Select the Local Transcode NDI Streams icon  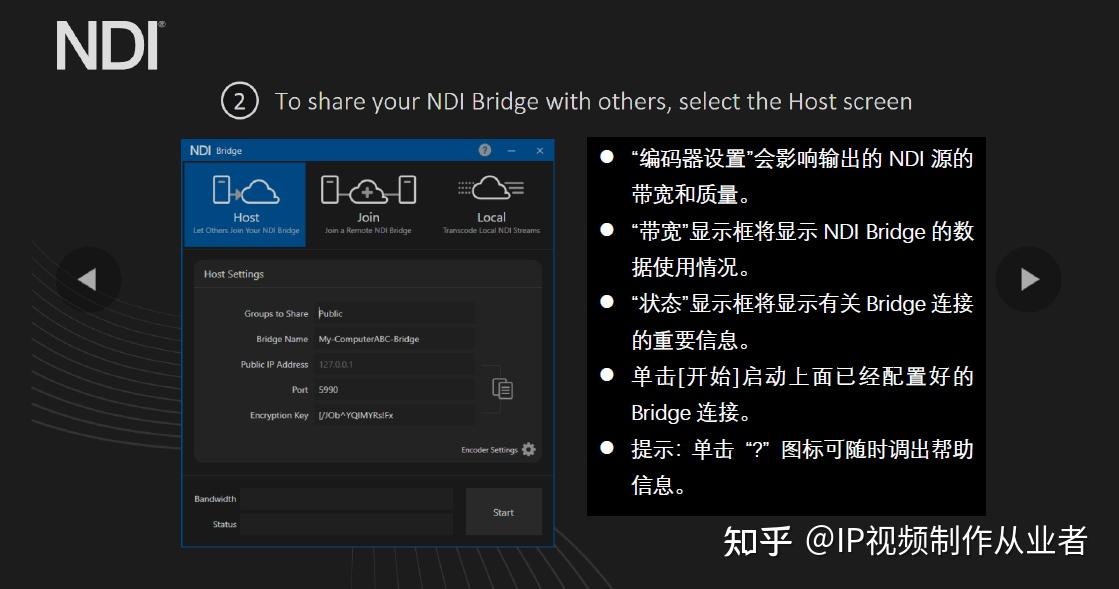click(x=491, y=188)
